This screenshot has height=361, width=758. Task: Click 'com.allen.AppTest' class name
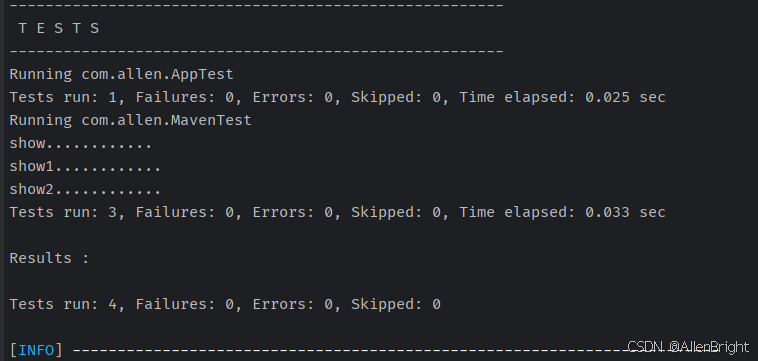click(x=158, y=74)
